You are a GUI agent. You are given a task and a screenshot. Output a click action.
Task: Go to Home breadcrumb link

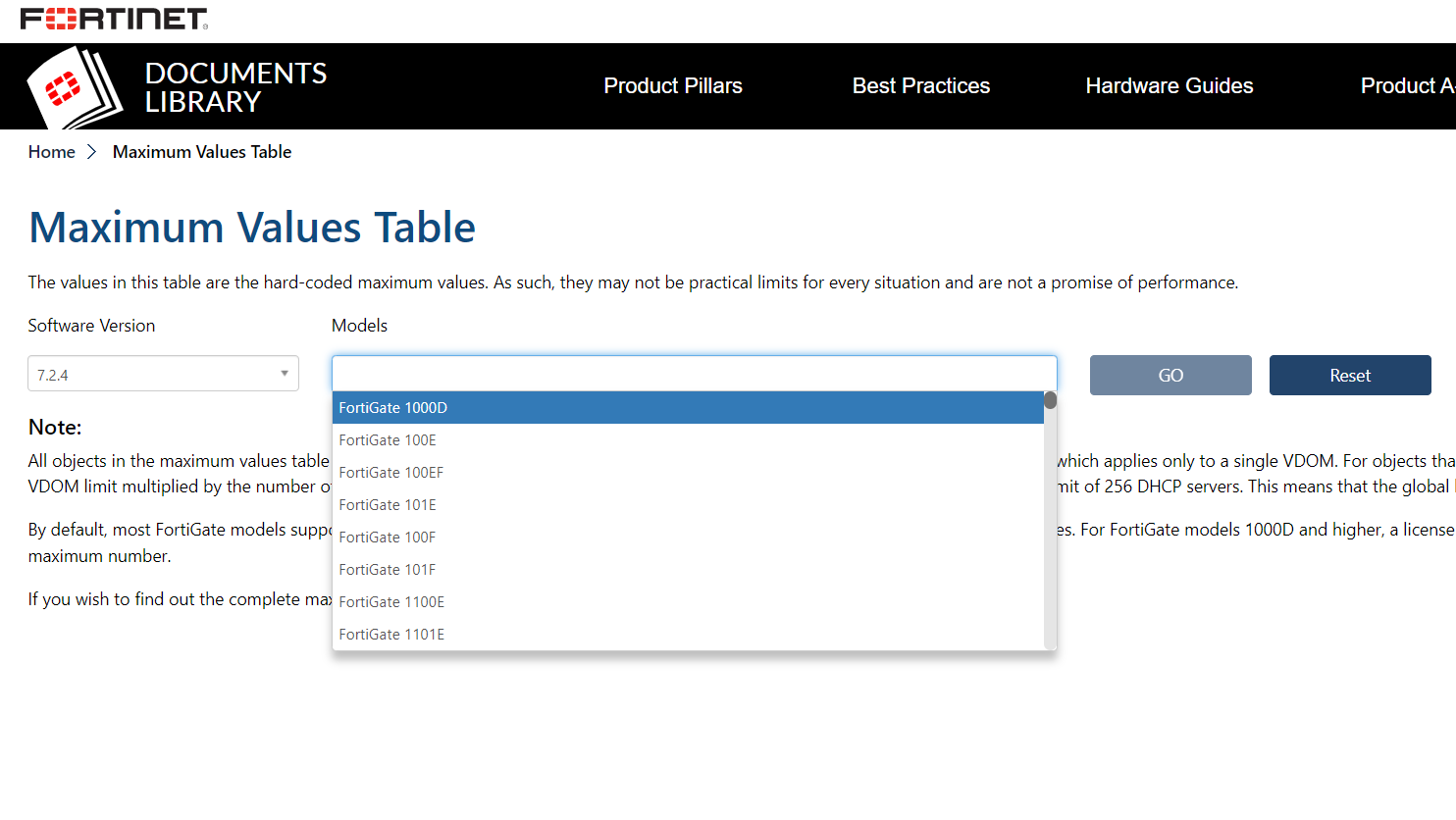pos(52,152)
